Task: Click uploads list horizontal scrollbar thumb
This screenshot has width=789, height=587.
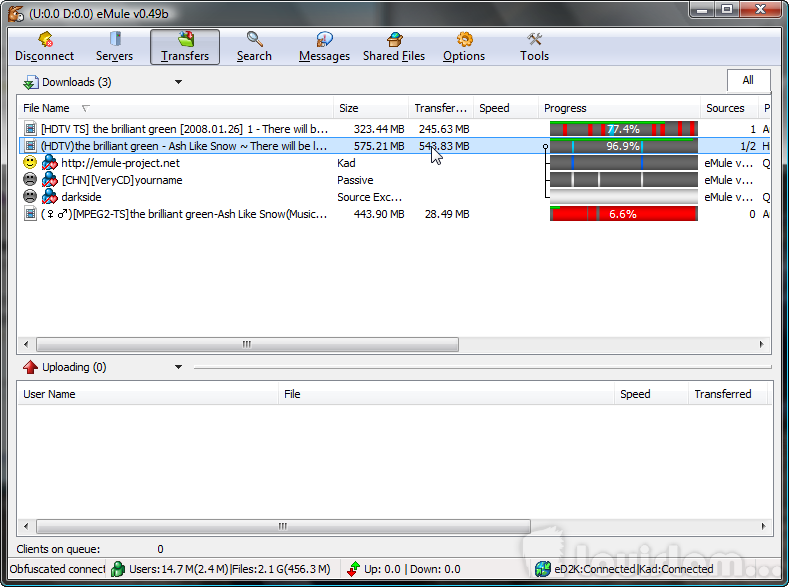Action: coord(283,526)
